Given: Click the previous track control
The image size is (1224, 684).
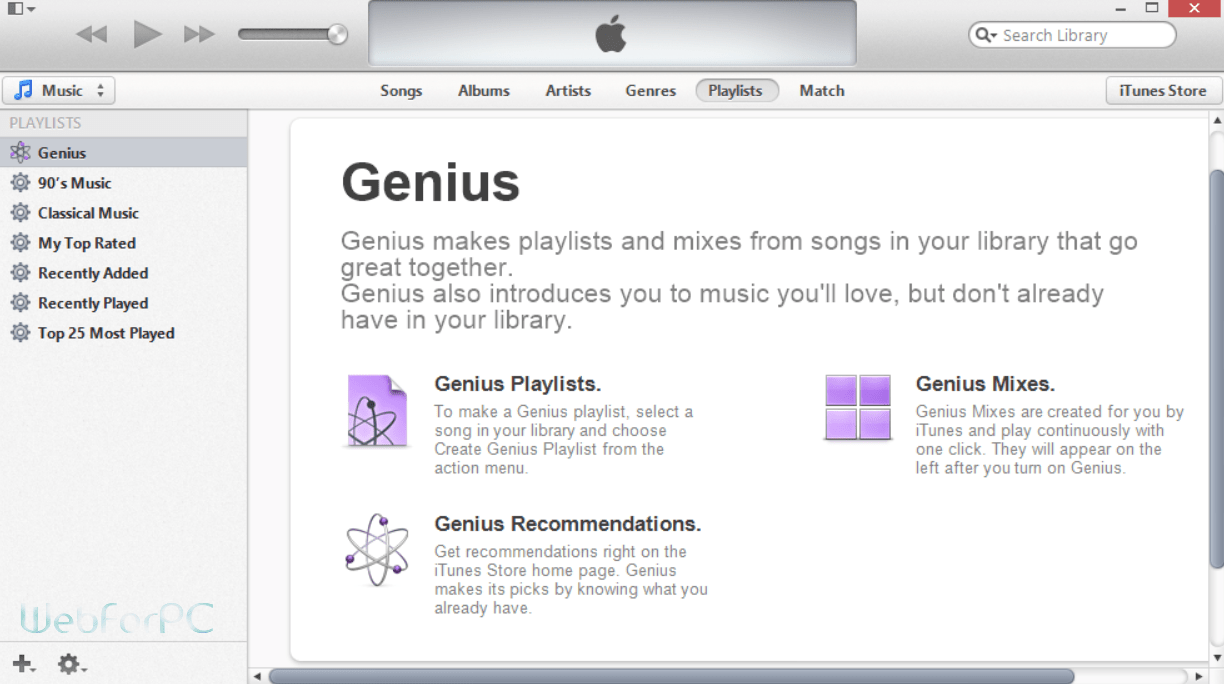Looking at the screenshot, I should [91, 33].
